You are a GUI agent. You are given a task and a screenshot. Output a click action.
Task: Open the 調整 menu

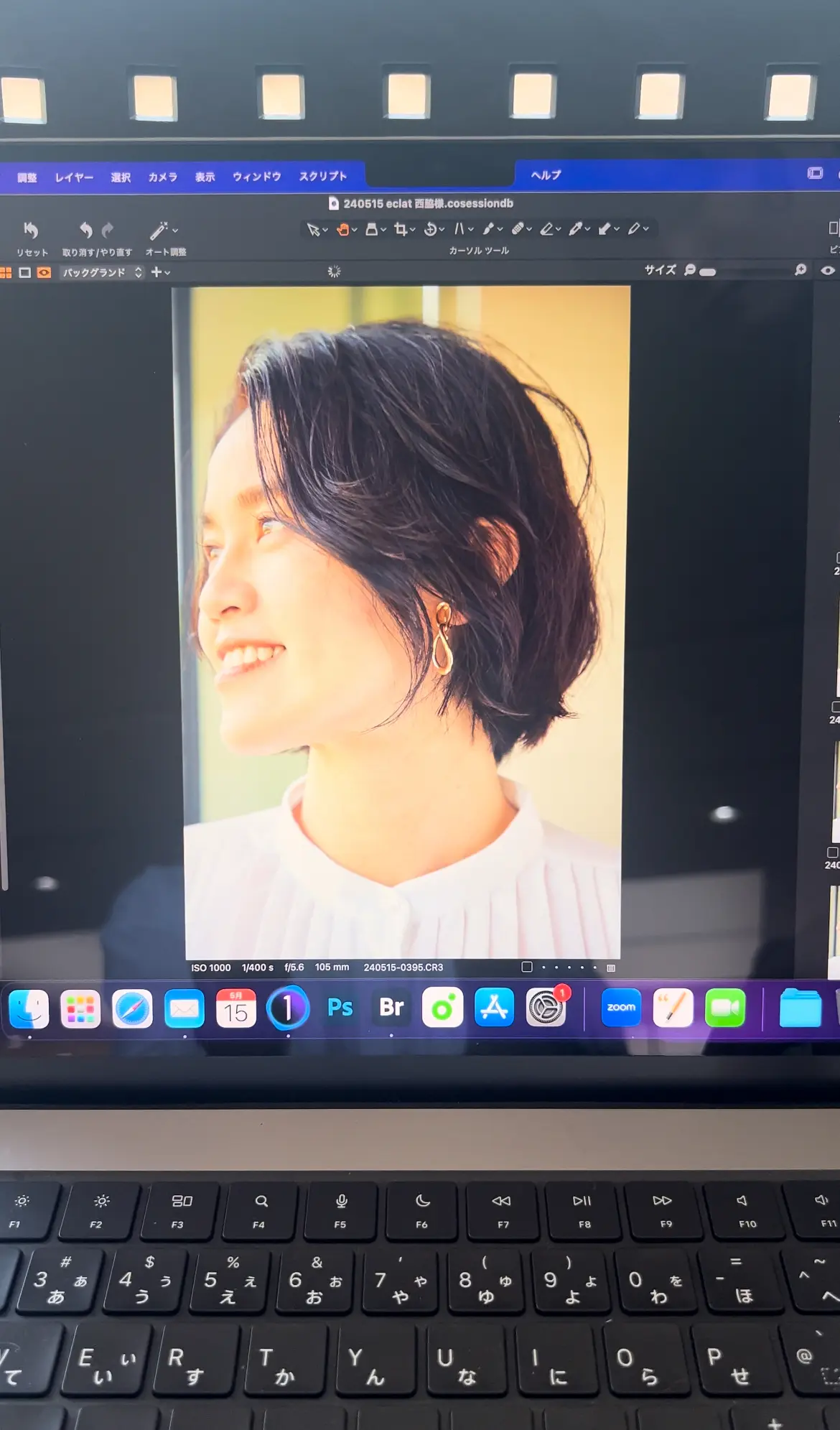[x=27, y=177]
